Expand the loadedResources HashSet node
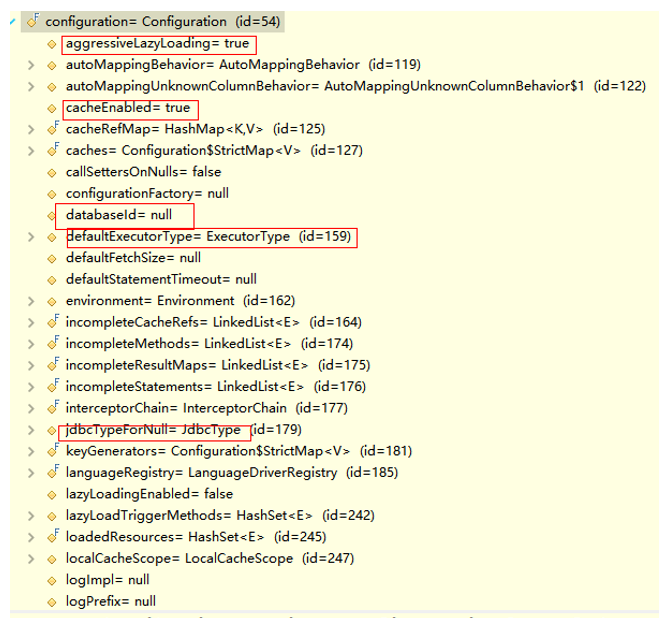This screenshot has height=618, width=659. 31,537
